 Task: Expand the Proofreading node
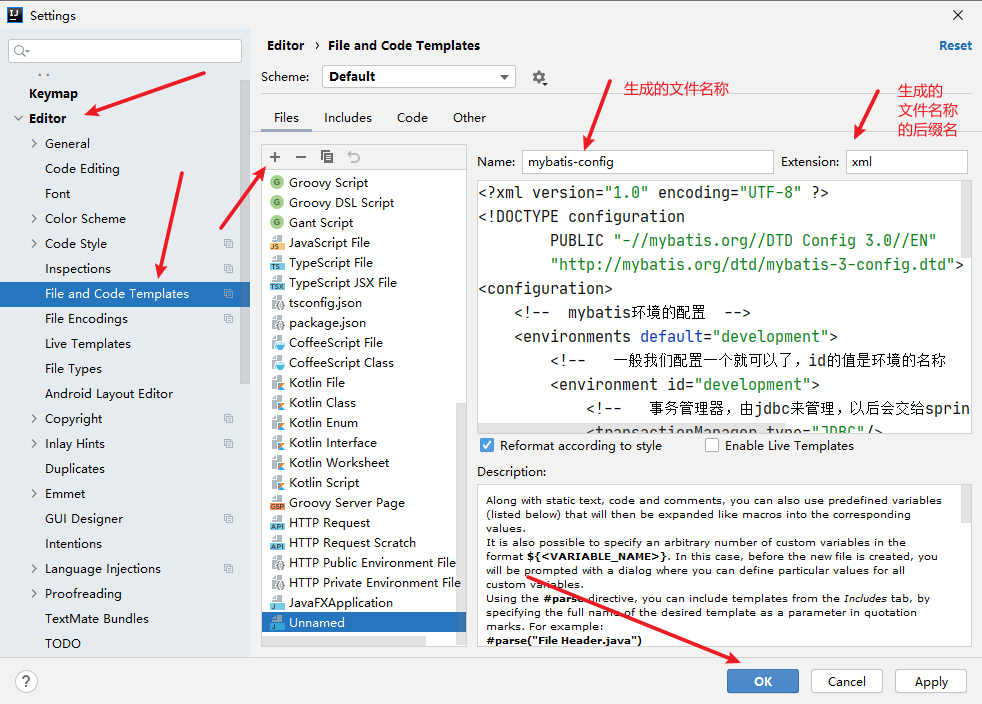pos(34,594)
